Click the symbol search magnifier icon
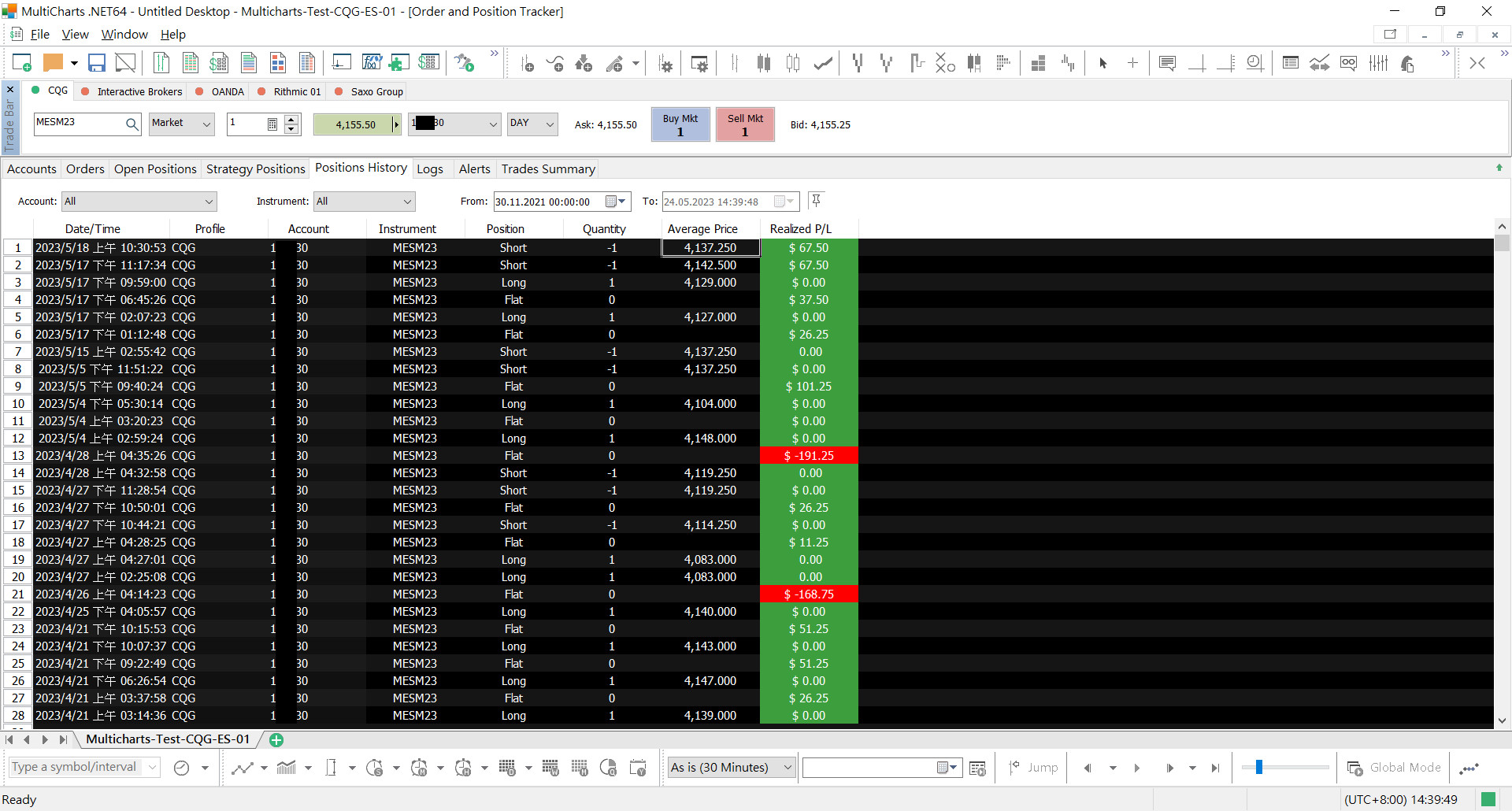This screenshot has width=1512, height=811. point(132,124)
